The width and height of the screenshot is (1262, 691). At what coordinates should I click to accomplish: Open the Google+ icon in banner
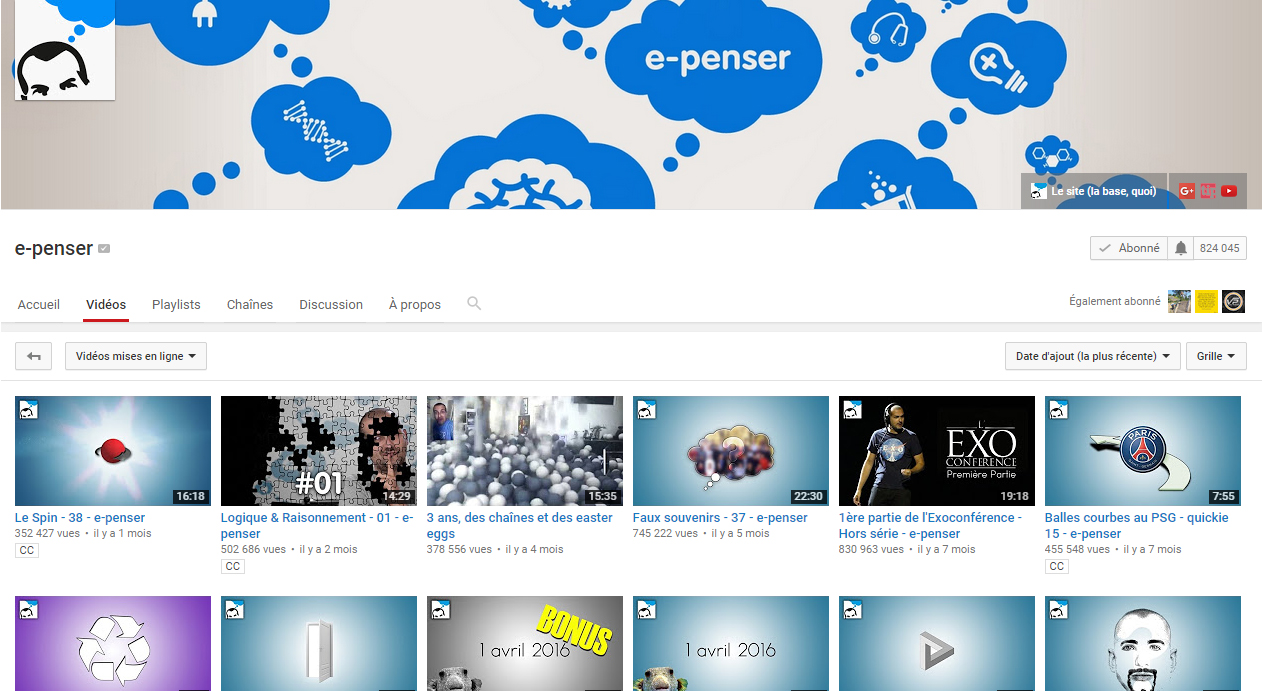[1187, 191]
